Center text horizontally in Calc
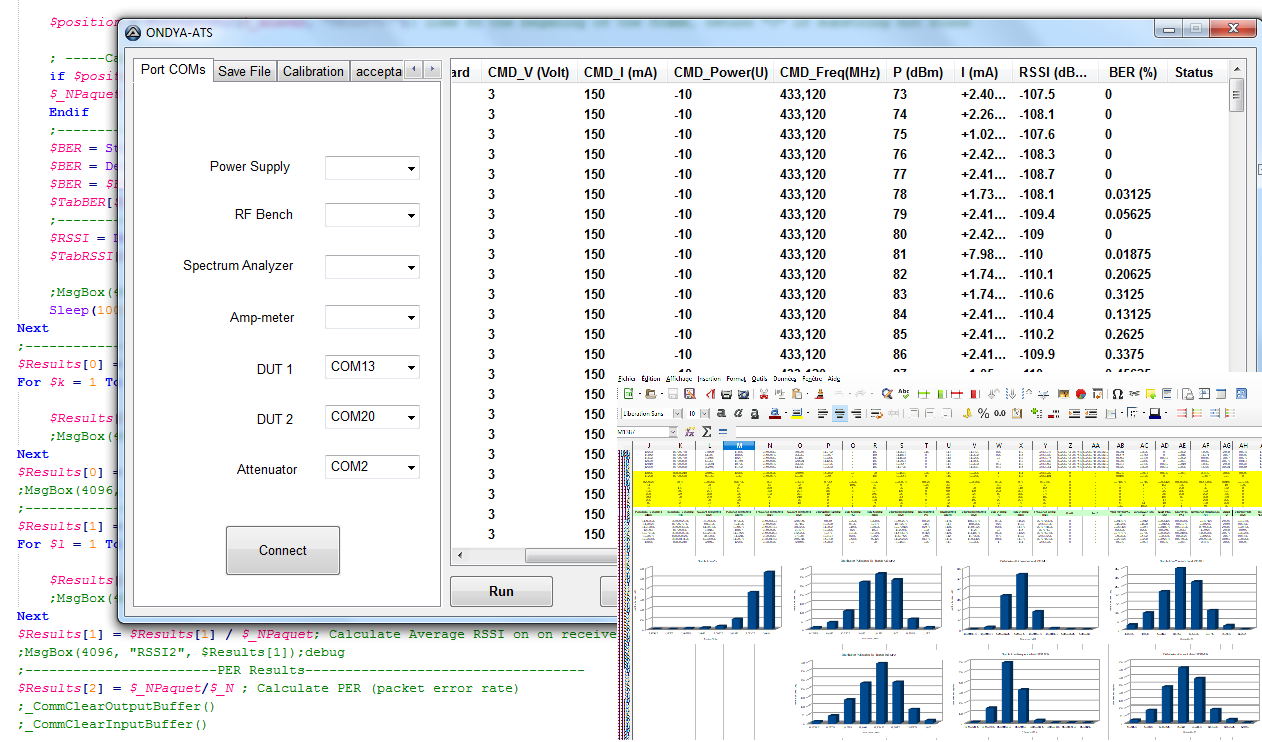The image size is (1262, 742). point(840,413)
